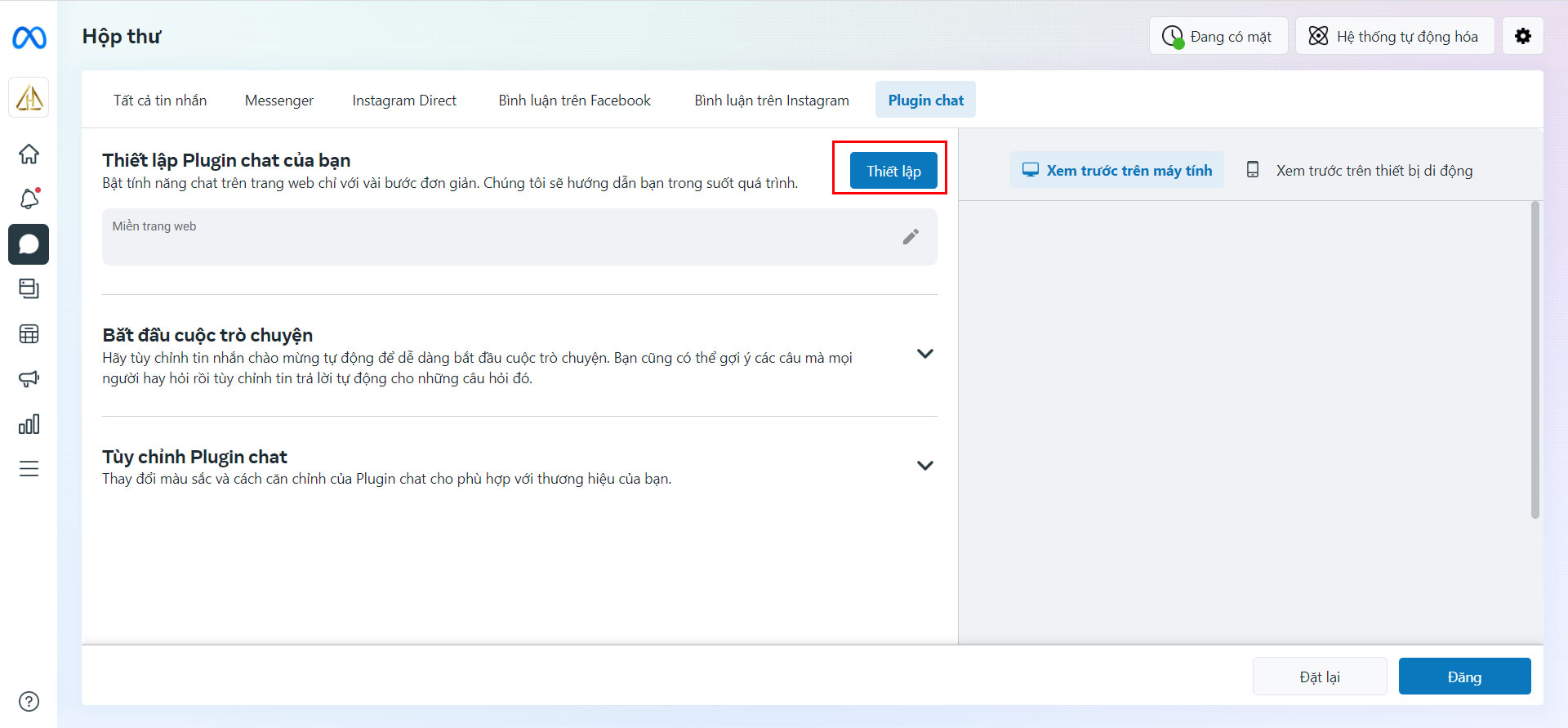Click the Thiết lập button
The image size is (1568, 728).
(x=893, y=171)
